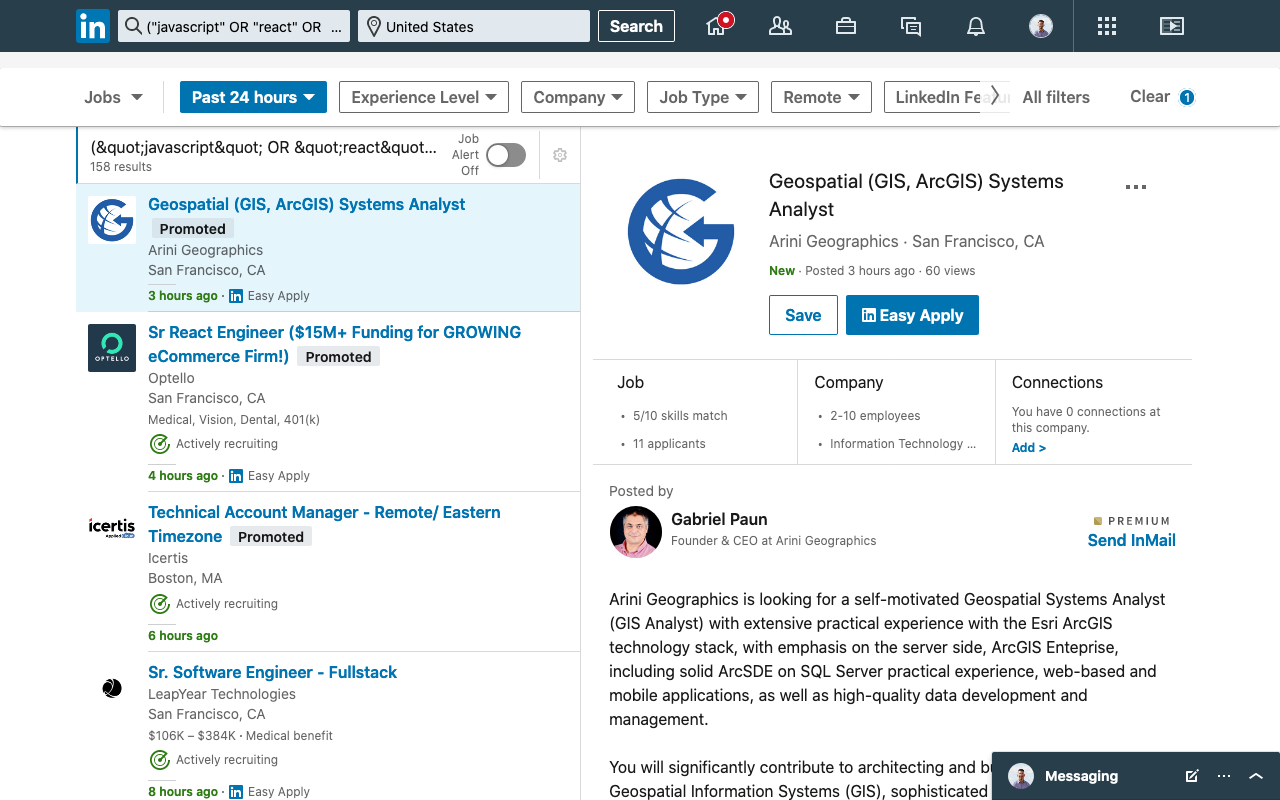The height and width of the screenshot is (800, 1280).
Task: Expand Messaging panel chevron
Action: pos(1257,776)
